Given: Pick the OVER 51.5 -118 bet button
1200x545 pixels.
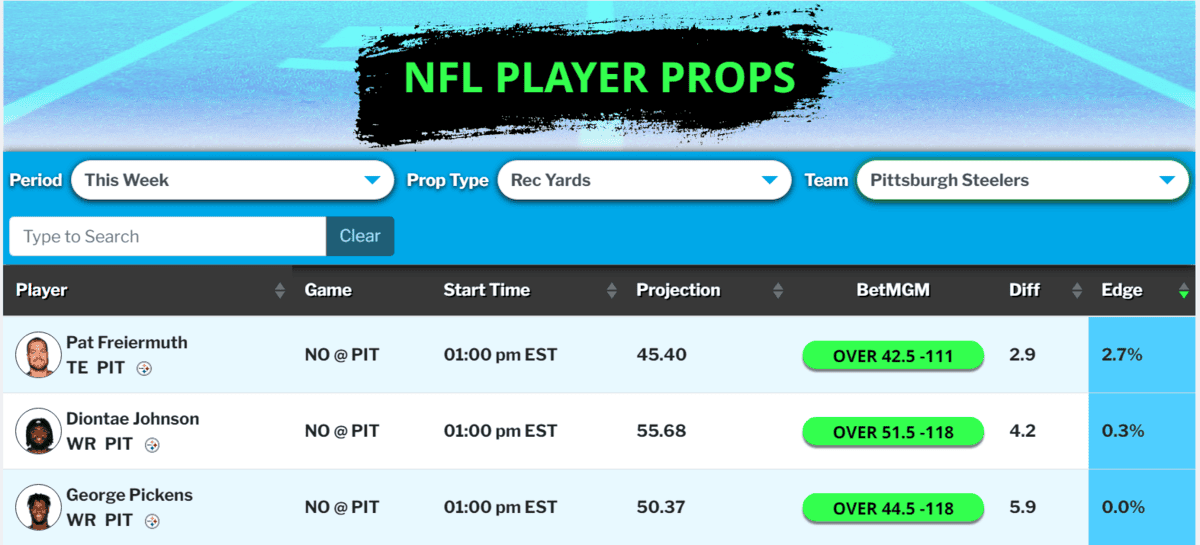Looking at the screenshot, I should 893,432.
